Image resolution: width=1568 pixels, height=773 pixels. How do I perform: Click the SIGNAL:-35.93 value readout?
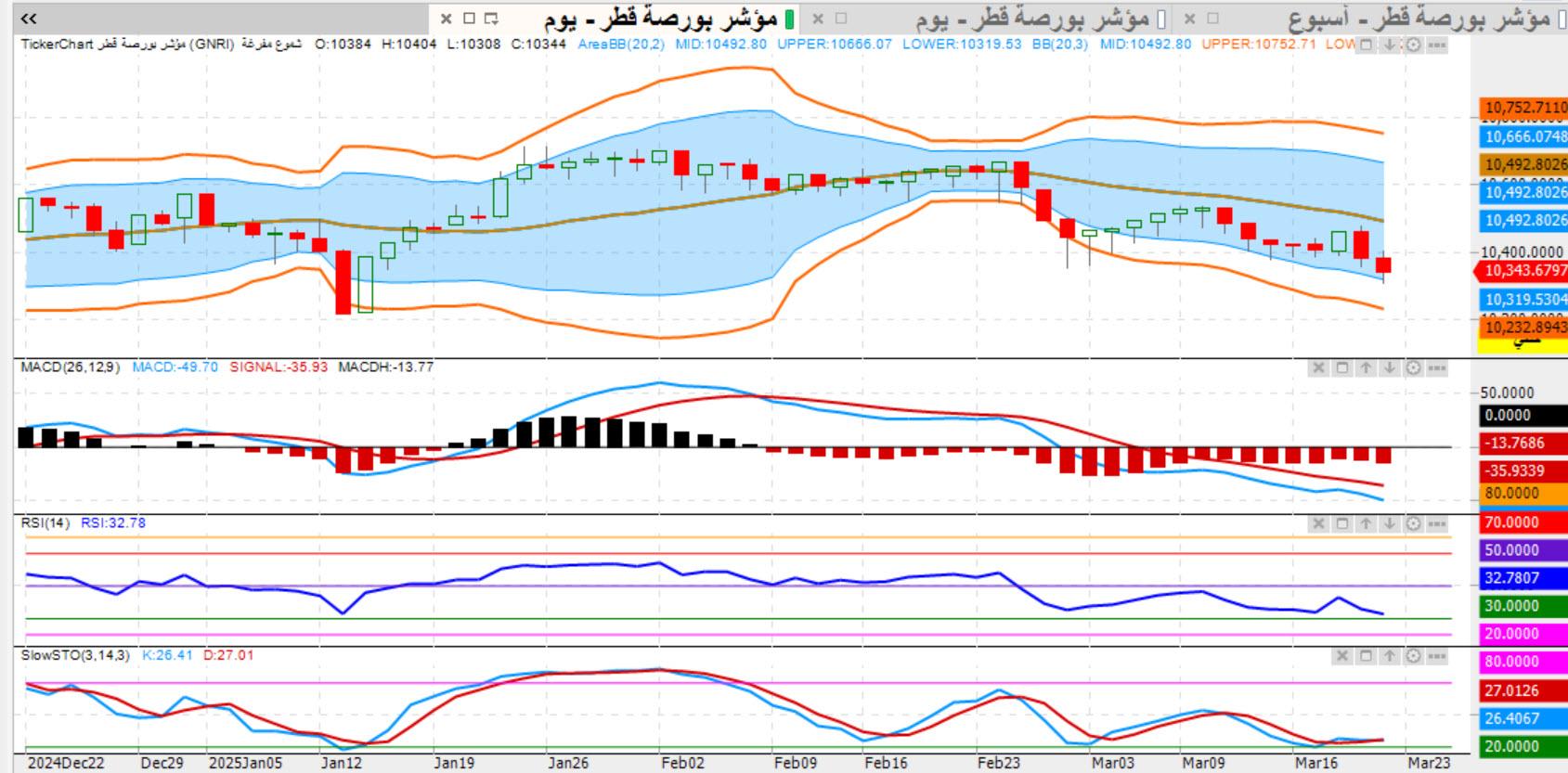tap(279, 367)
